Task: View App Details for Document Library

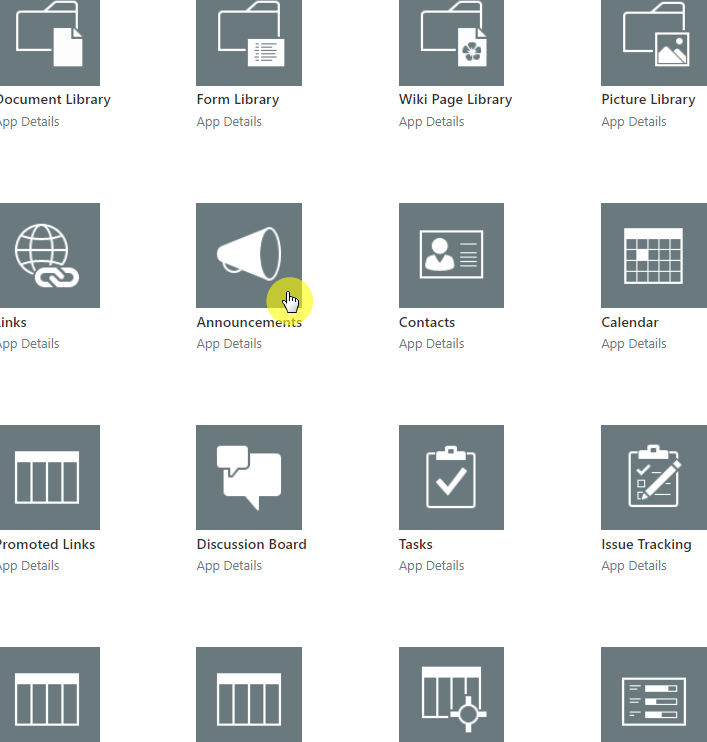Action: point(29,122)
